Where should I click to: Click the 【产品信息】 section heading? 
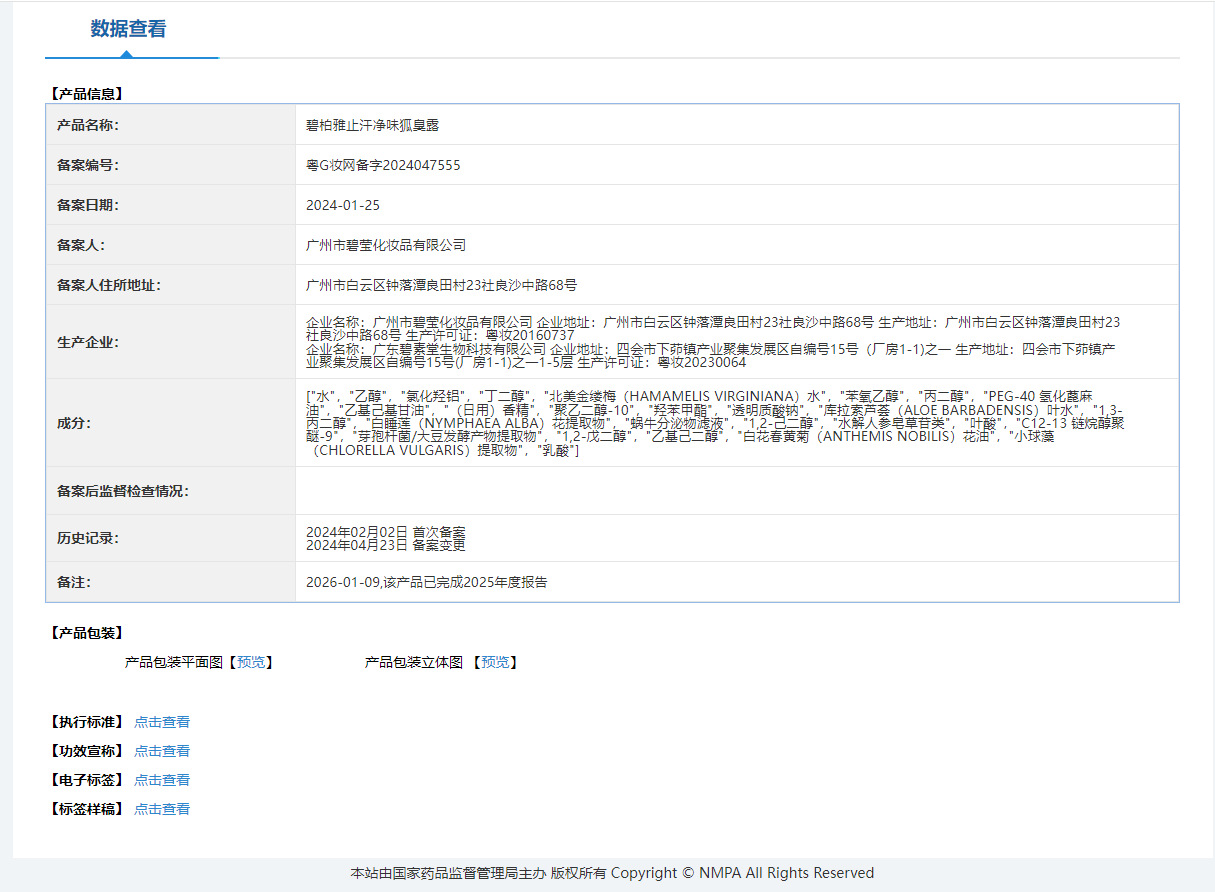coord(86,94)
